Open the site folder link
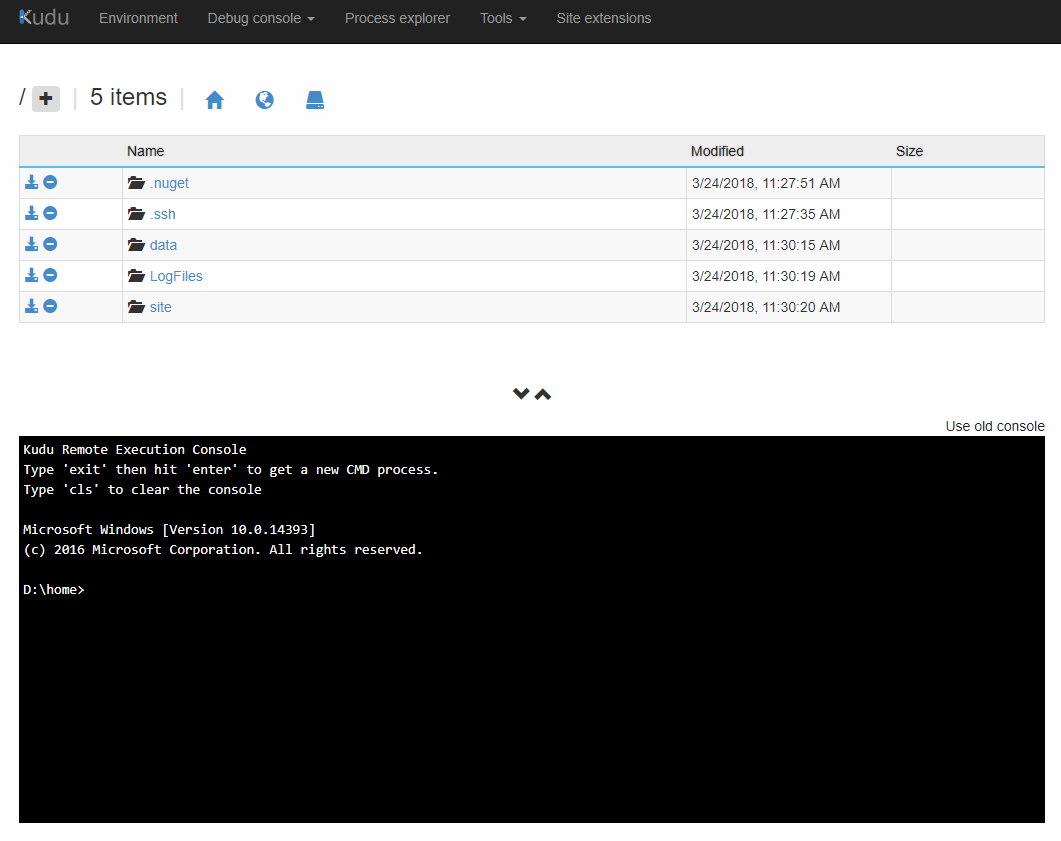Image resolution: width=1061 pixels, height=841 pixels. (160, 307)
